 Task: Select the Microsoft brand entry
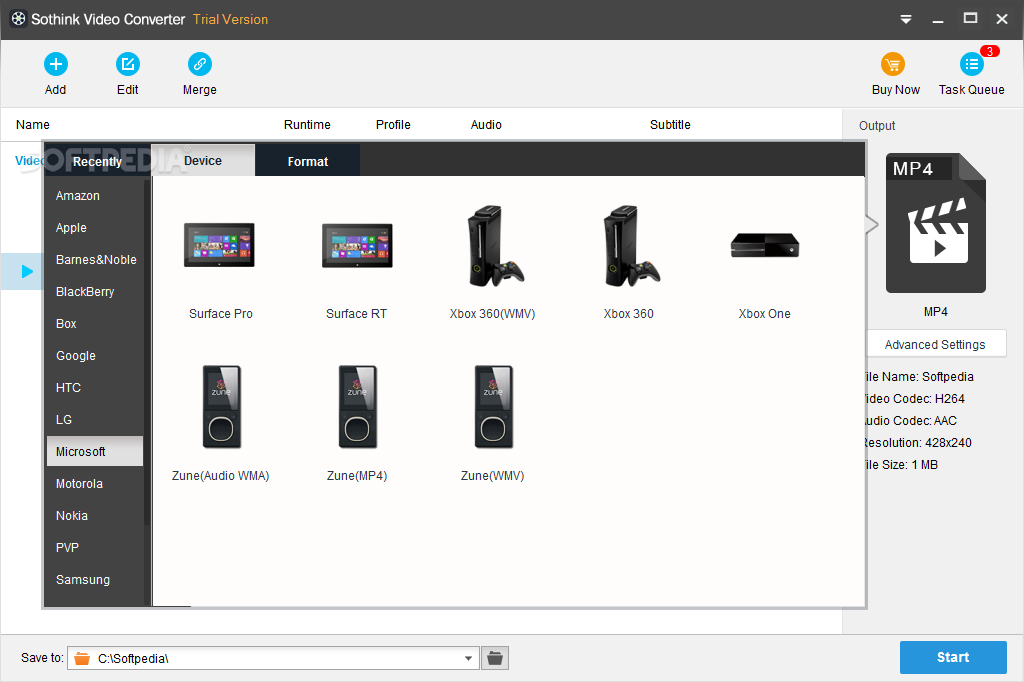[95, 451]
